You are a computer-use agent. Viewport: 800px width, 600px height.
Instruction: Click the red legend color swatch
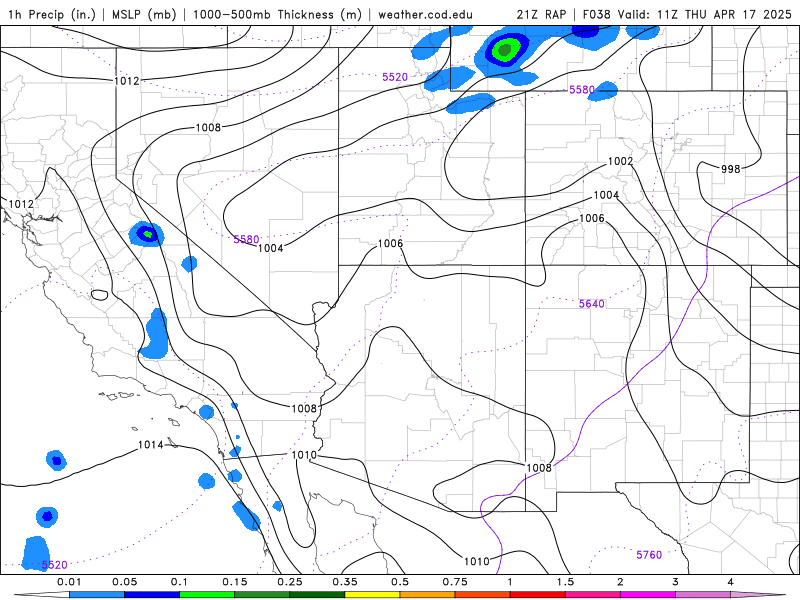538,595
